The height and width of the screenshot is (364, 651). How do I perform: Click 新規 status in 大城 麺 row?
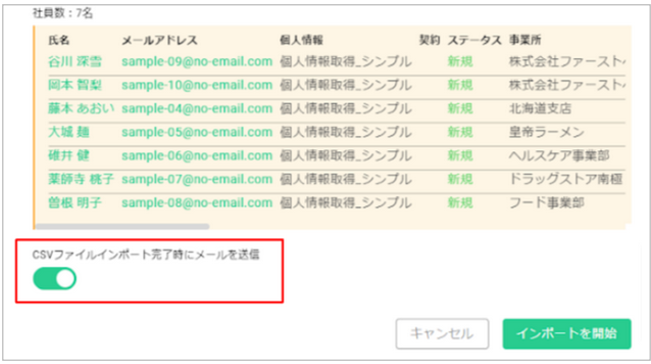pos(460,132)
